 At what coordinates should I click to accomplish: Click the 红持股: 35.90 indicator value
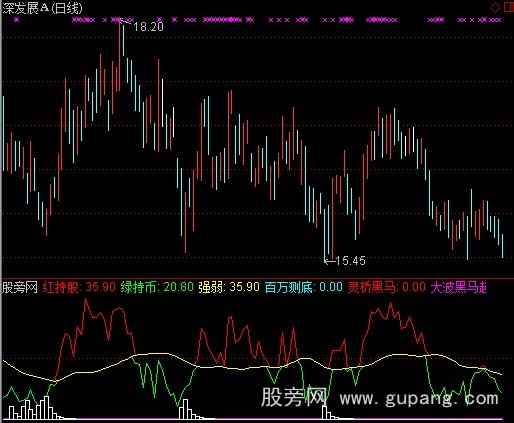[79, 287]
